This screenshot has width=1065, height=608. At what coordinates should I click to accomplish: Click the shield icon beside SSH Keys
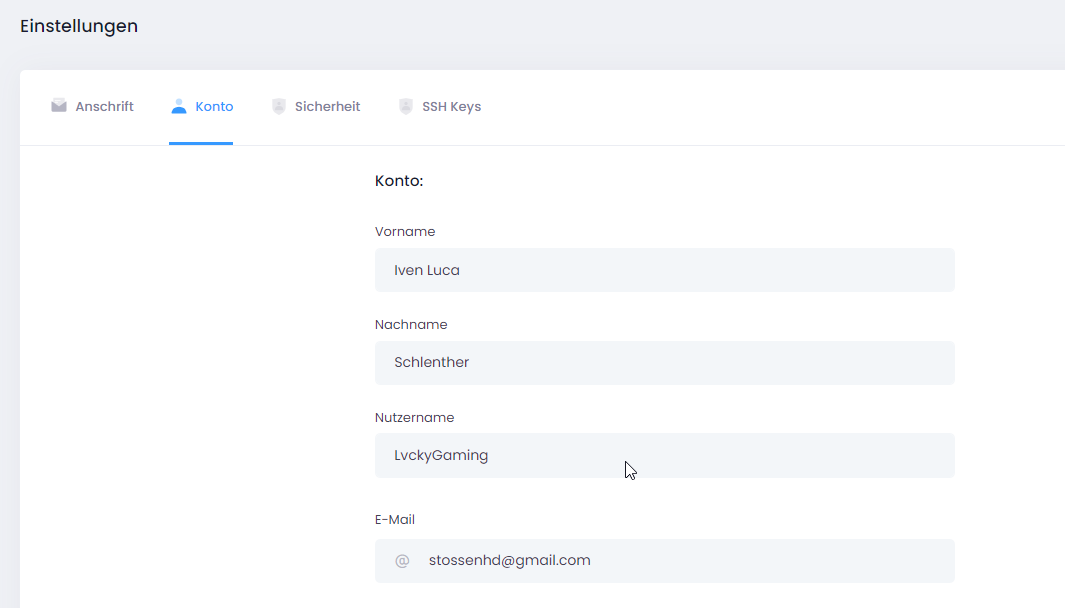(x=406, y=106)
